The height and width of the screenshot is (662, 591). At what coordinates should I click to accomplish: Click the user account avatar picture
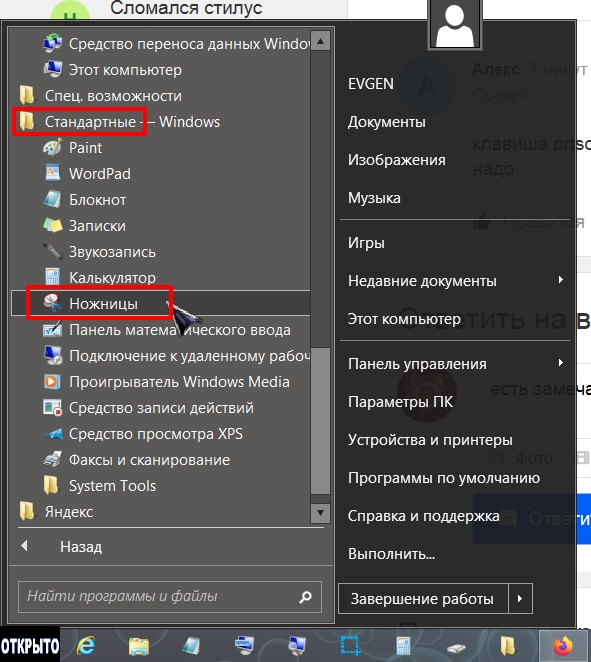(x=455, y=24)
